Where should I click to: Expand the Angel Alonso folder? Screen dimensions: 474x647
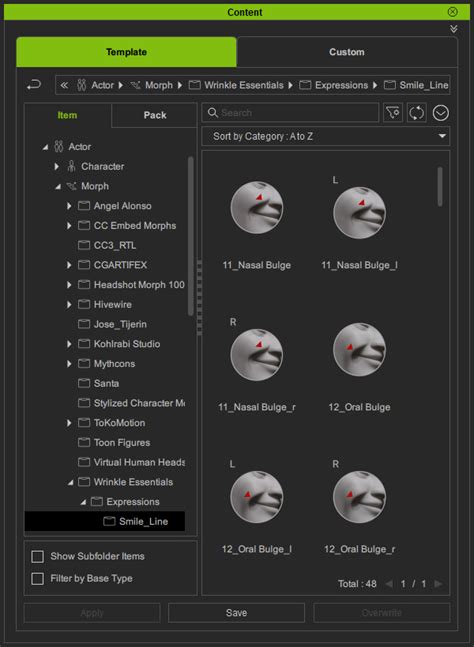point(69,205)
